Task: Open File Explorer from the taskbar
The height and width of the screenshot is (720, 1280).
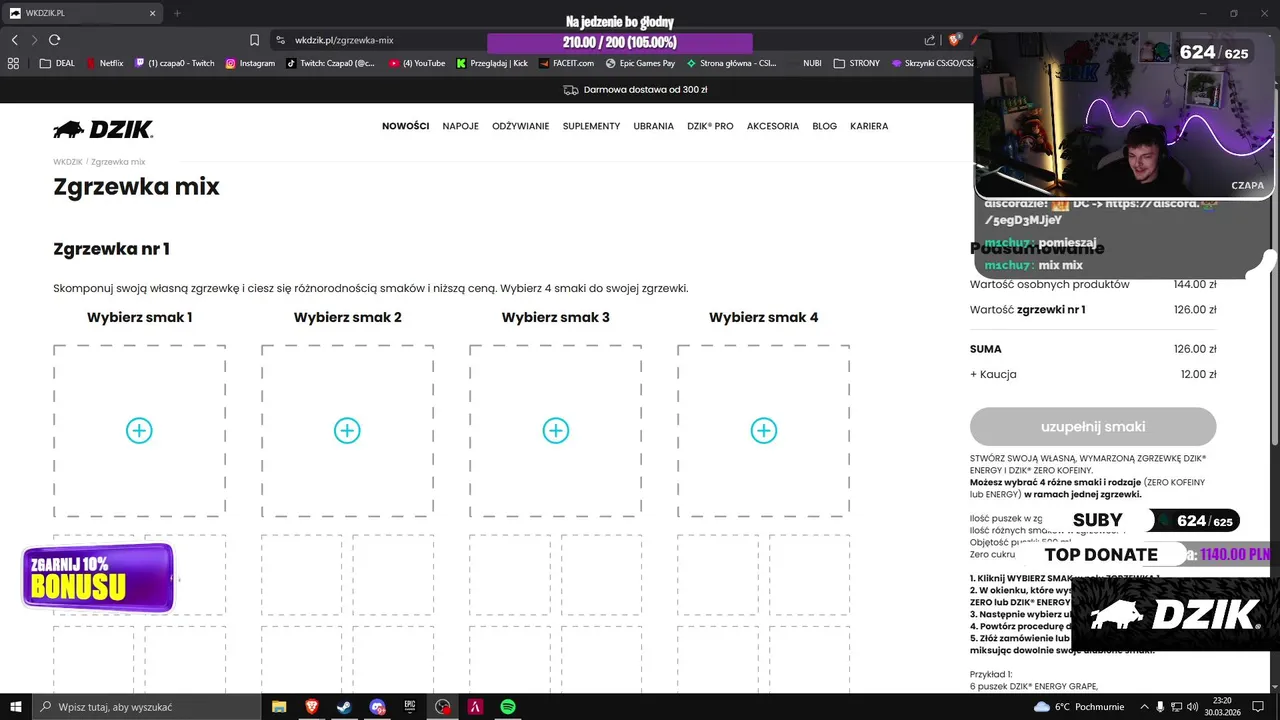Action: pyautogui.click(x=280, y=707)
